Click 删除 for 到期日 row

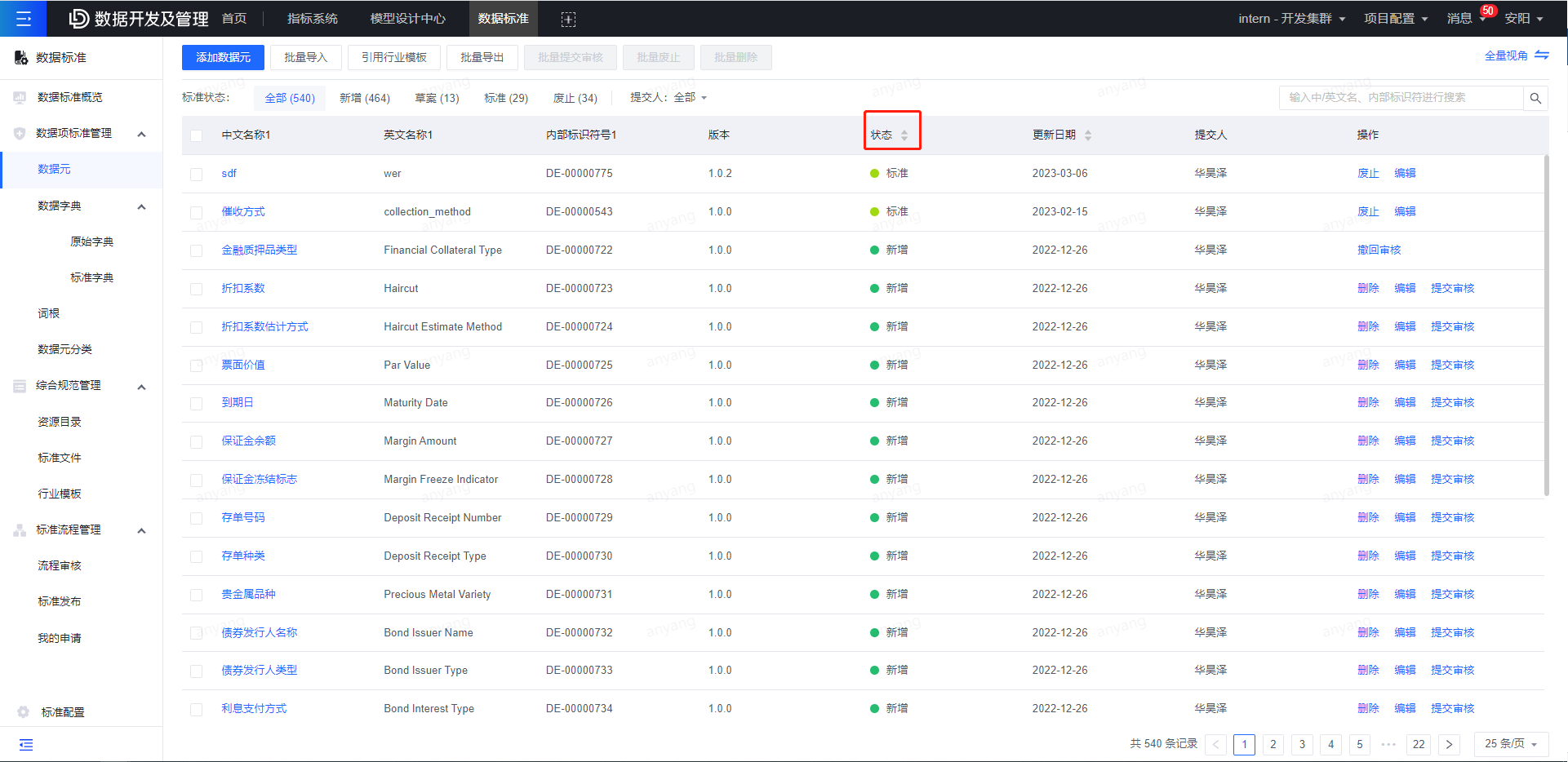click(x=1368, y=402)
